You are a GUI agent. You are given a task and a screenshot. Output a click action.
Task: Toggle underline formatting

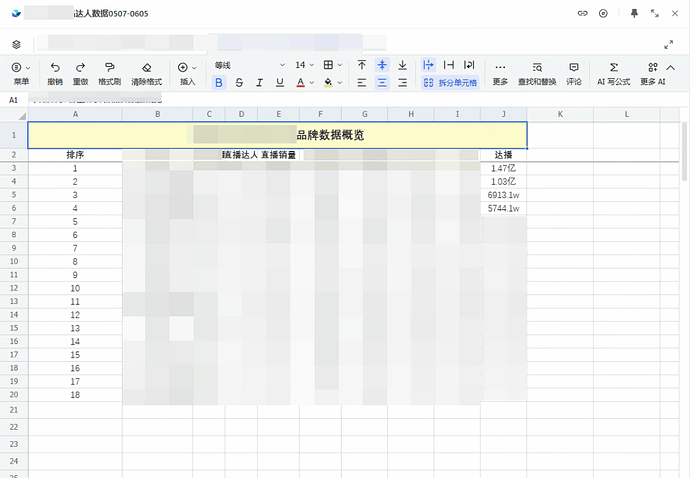pos(280,82)
